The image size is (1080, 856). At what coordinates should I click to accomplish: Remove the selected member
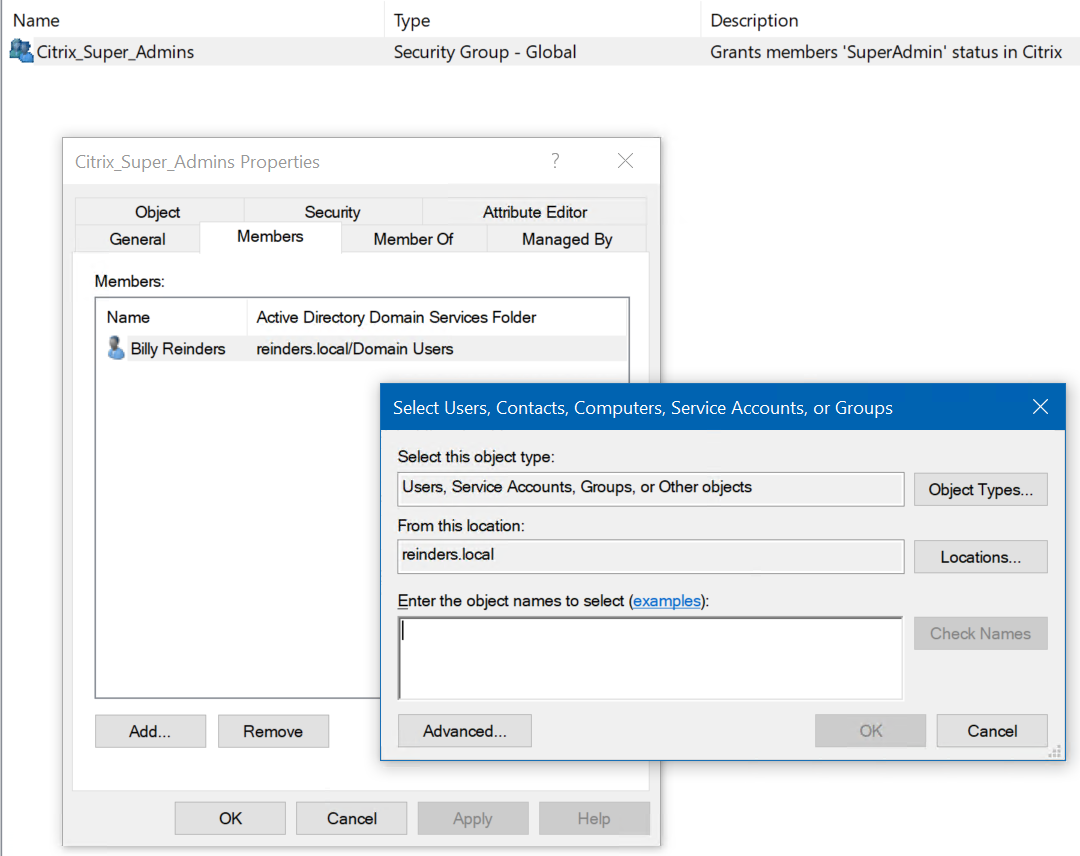273,731
